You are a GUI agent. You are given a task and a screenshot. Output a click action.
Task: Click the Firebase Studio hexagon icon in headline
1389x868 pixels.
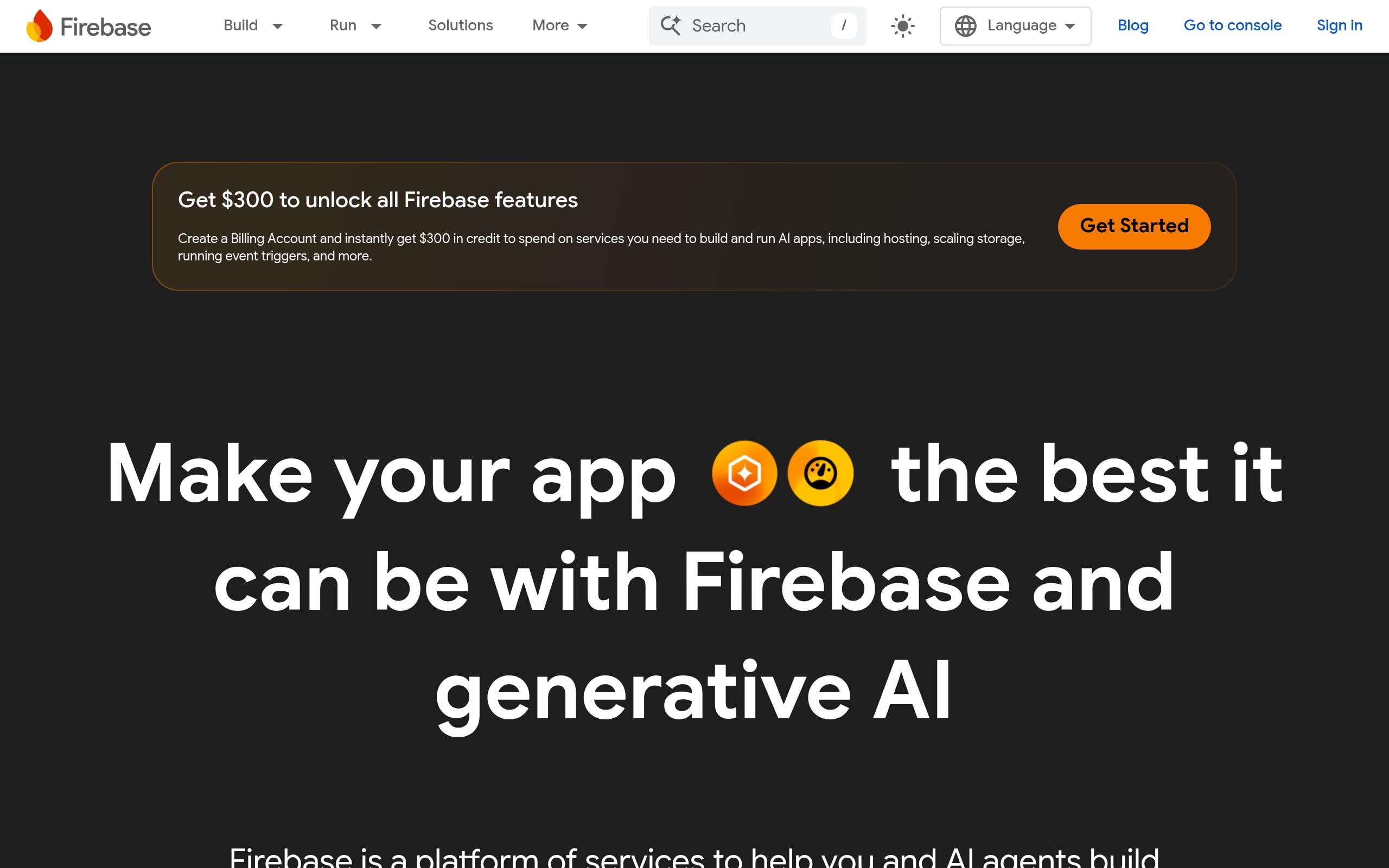(x=744, y=473)
